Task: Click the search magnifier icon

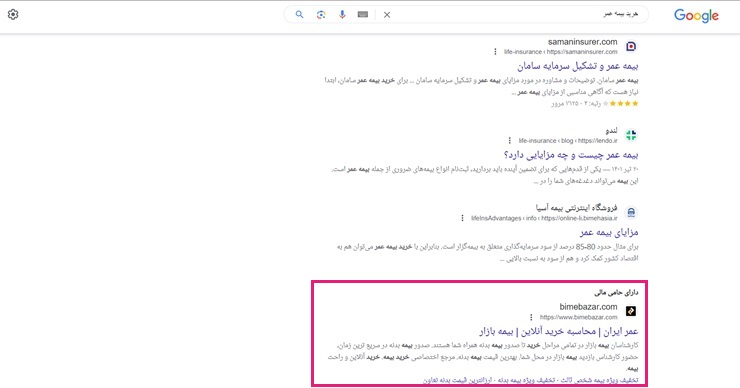Action: tap(299, 15)
